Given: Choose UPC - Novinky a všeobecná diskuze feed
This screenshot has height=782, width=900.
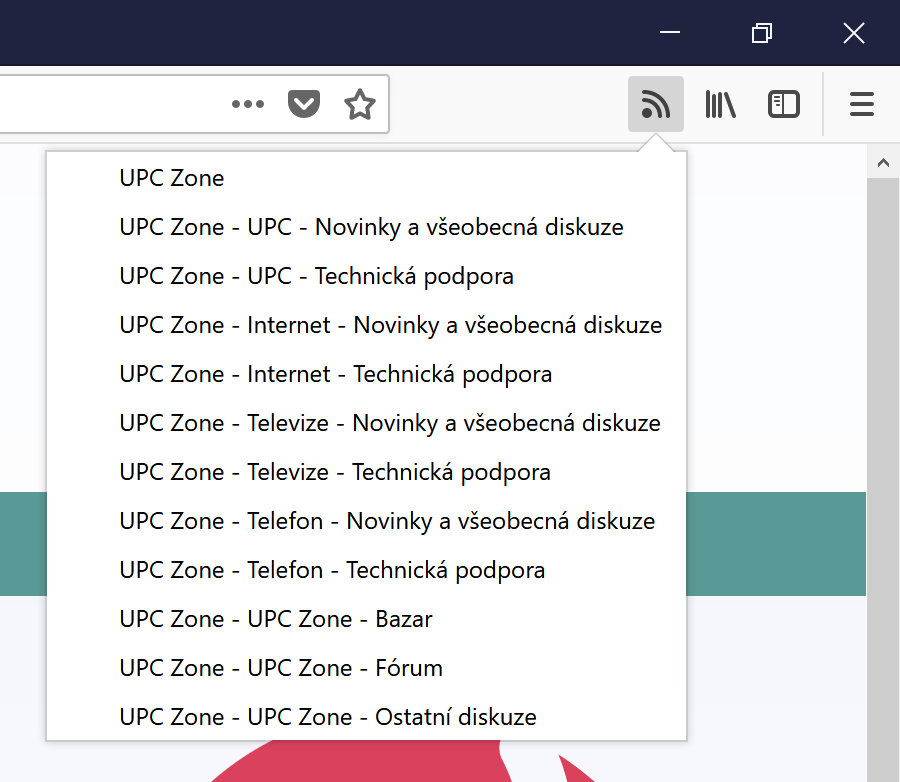Looking at the screenshot, I should (x=371, y=227).
